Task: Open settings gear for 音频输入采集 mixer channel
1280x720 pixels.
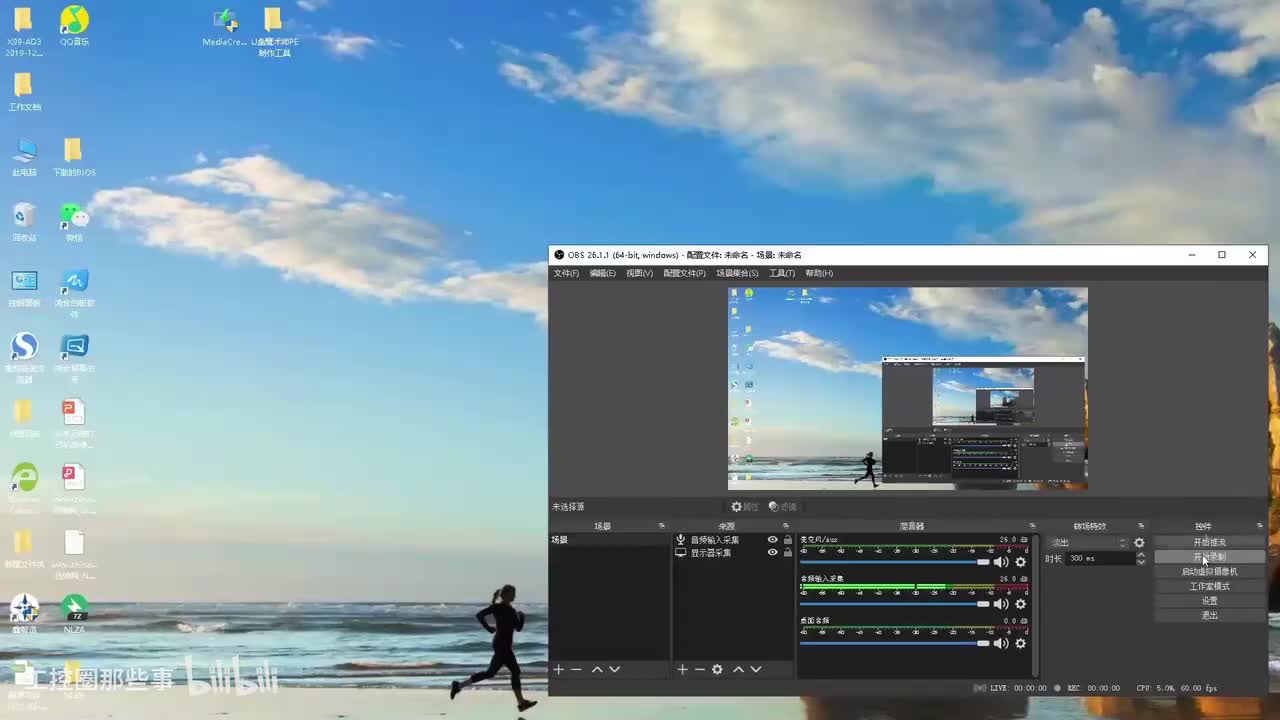Action: tap(1020, 604)
